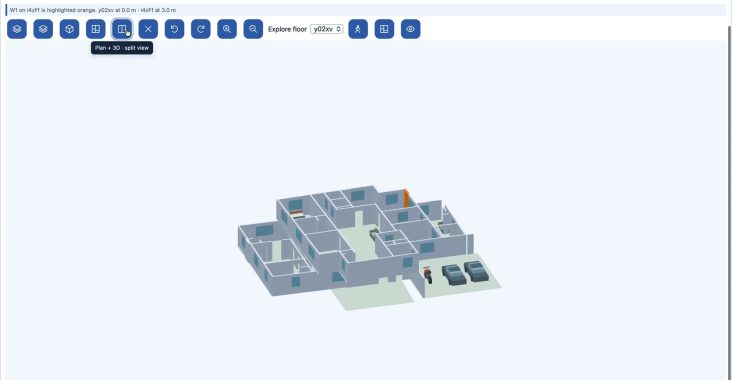
Task: Activate Plan + 3D split view button
Action: 122,29
